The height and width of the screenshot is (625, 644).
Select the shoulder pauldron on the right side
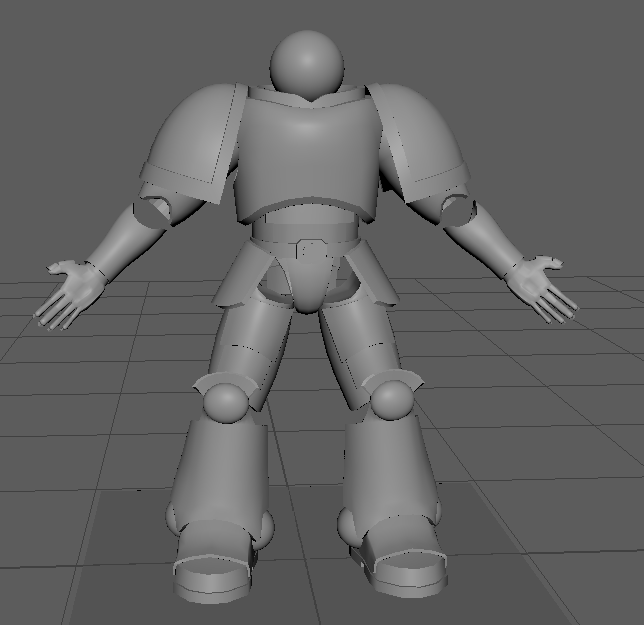click(421, 142)
